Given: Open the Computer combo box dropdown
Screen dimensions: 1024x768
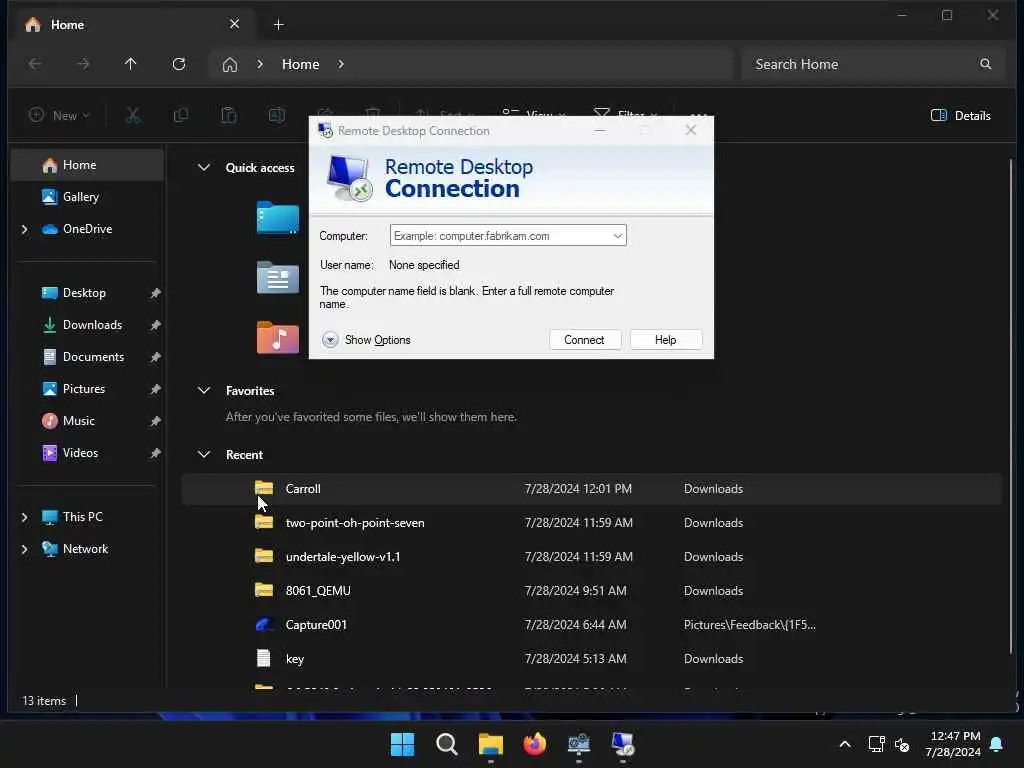Looking at the screenshot, I should point(617,236).
